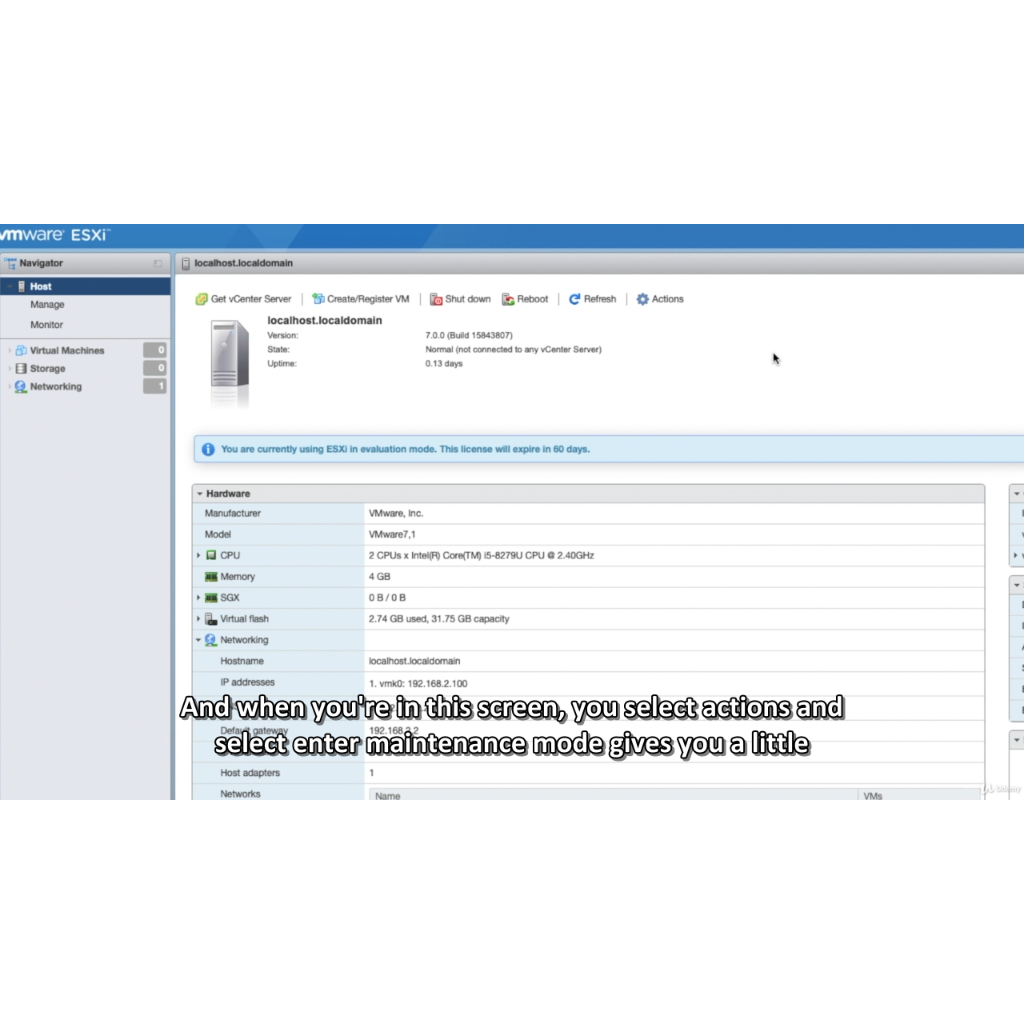The height and width of the screenshot is (1024, 1024).
Task: Expand the SGX row in Hardware
Action: click(x=199, y=598)
